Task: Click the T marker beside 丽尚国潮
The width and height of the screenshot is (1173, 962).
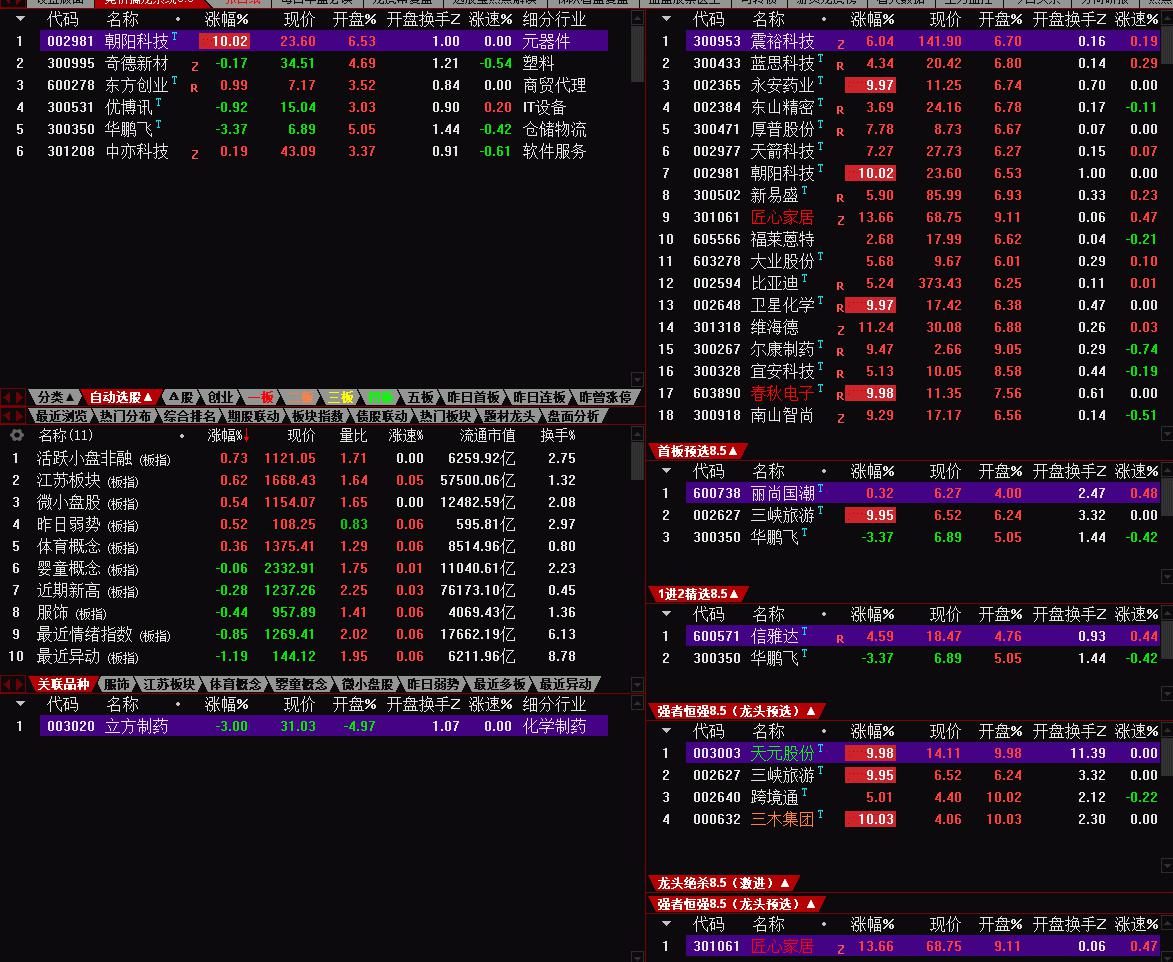Action: tap(820, 488)
